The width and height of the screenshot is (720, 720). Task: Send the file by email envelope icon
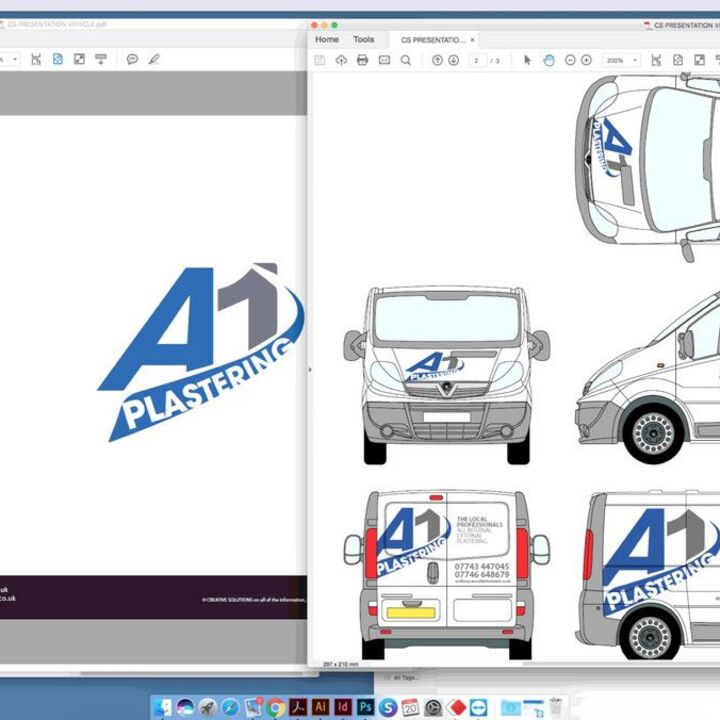tap(384, 60)
